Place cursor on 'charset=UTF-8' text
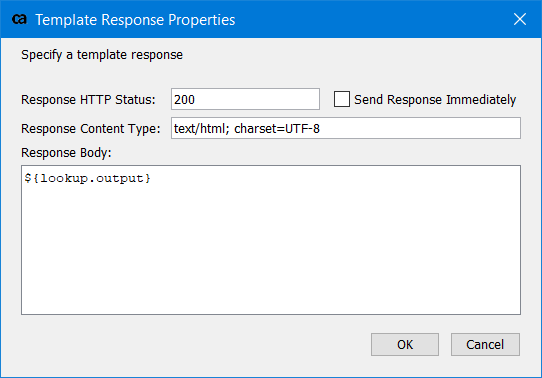 (x=277, y=129)
